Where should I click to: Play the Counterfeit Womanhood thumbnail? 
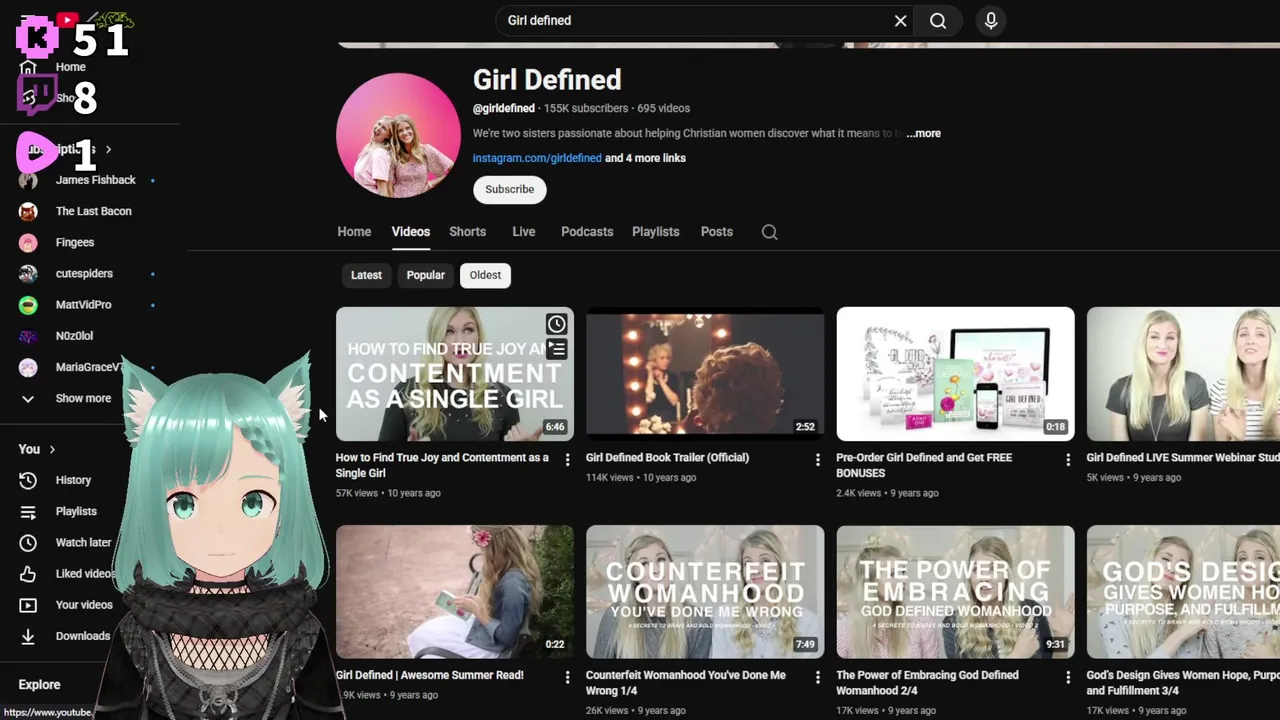(705, 592)
